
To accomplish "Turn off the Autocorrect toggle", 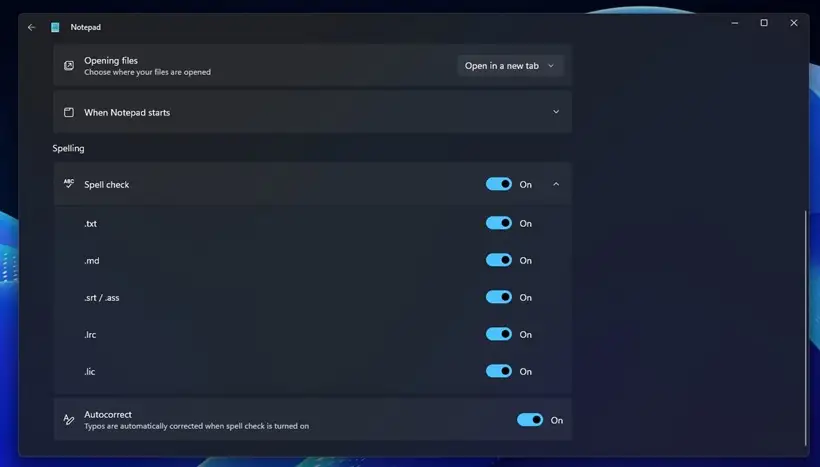I will pyautogui.click(x=530, y=420).
